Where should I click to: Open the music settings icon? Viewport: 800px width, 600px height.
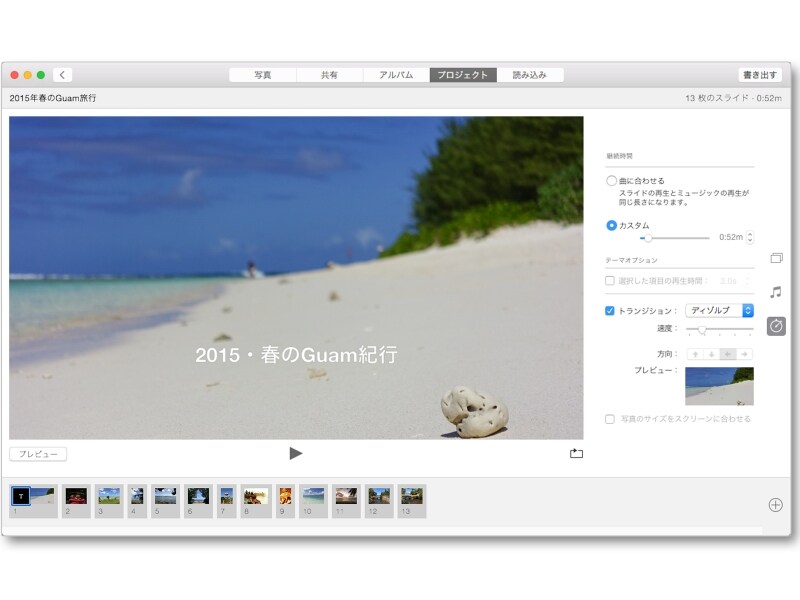point(776,292)
